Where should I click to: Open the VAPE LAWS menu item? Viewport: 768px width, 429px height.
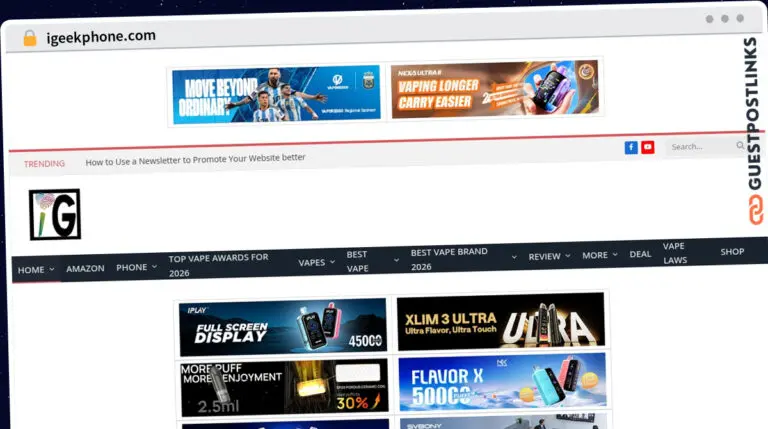675,253
